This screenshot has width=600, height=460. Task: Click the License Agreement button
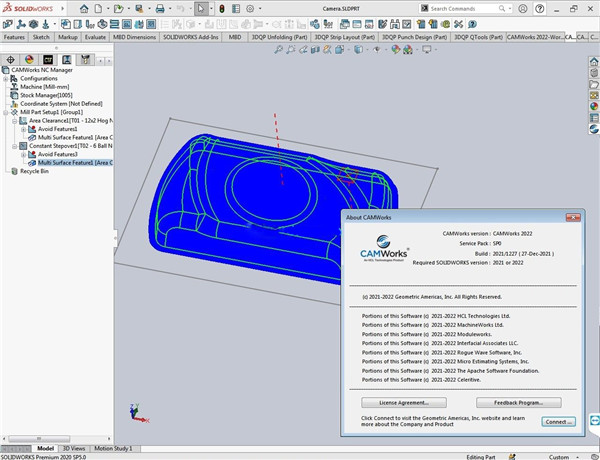[x=403, y=402]
